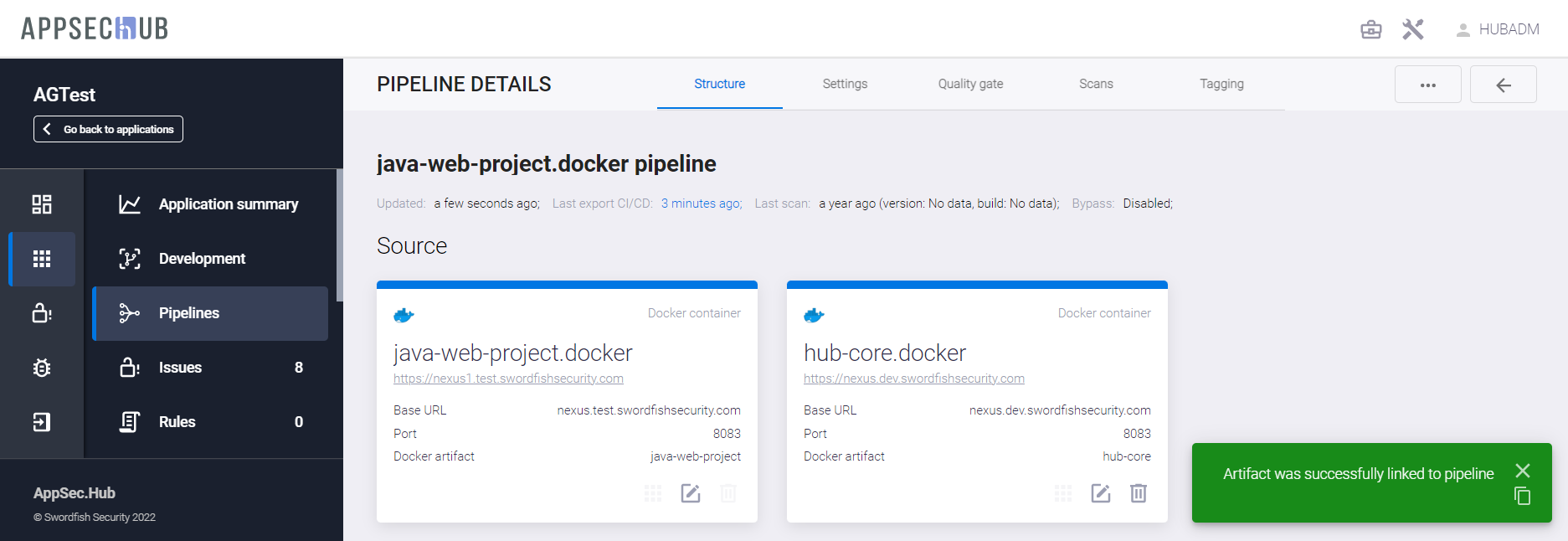Image resolution: width=1568 pixels, height=541 pixels.
Task: Click the back arrow button beside the tabs
Action: click(1503, 85)
